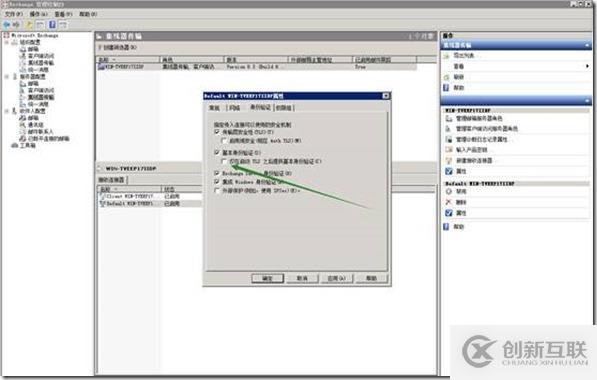Open 客户端访问 under 服务器配置

pyautogui.click(x=41, y=90)
